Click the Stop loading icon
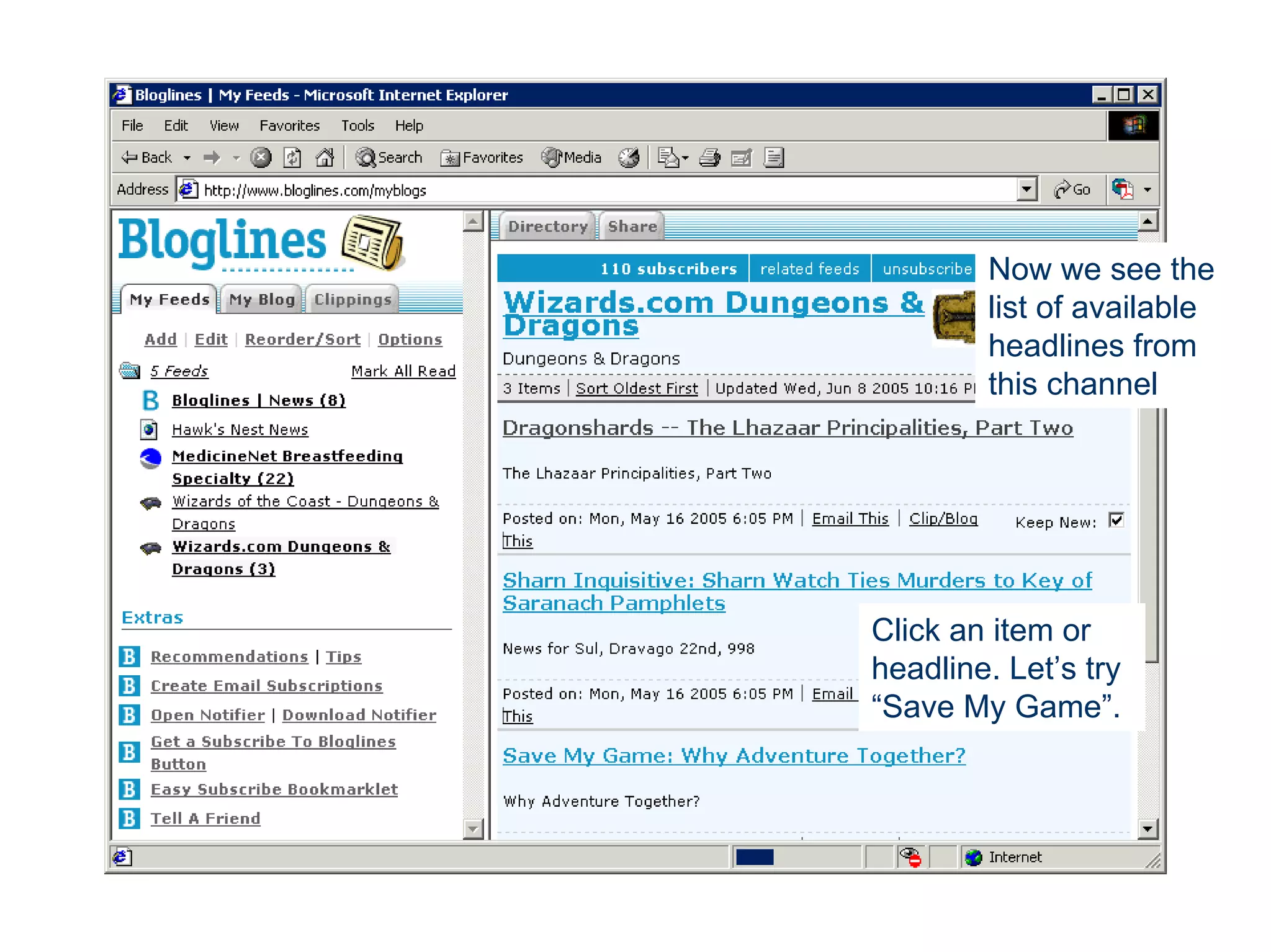Image resolution: width=1271 pixels, height=952 pixels. pyautogui.click(x=261, y=158)
